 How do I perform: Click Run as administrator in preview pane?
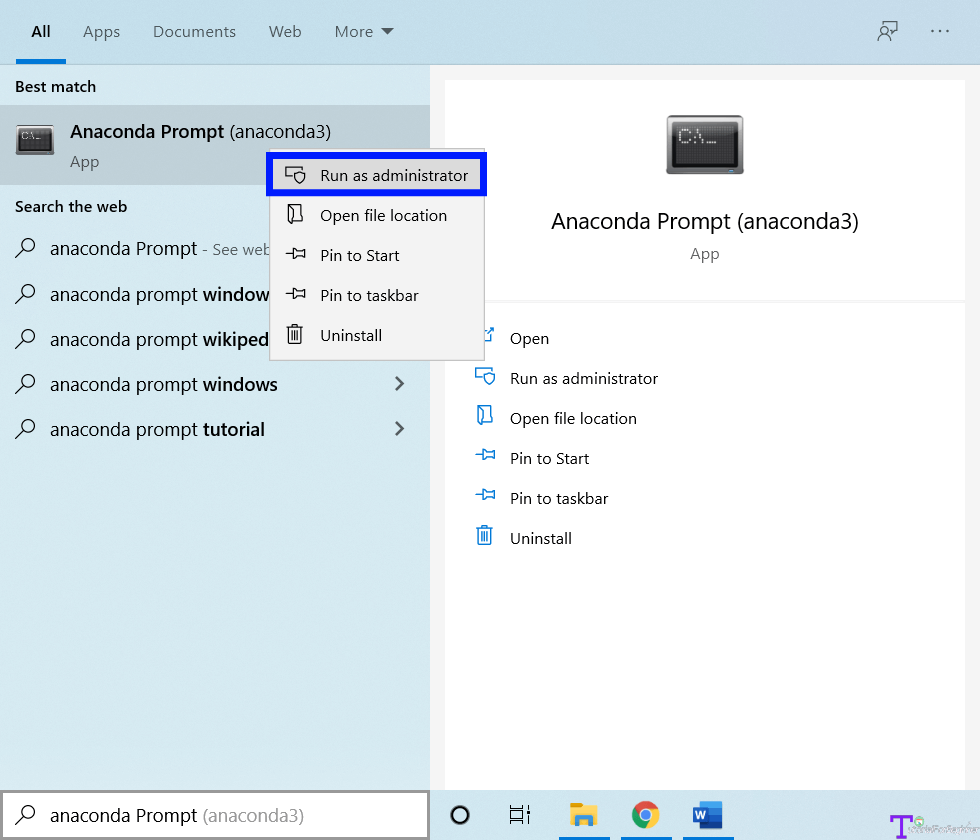[584, 378]
